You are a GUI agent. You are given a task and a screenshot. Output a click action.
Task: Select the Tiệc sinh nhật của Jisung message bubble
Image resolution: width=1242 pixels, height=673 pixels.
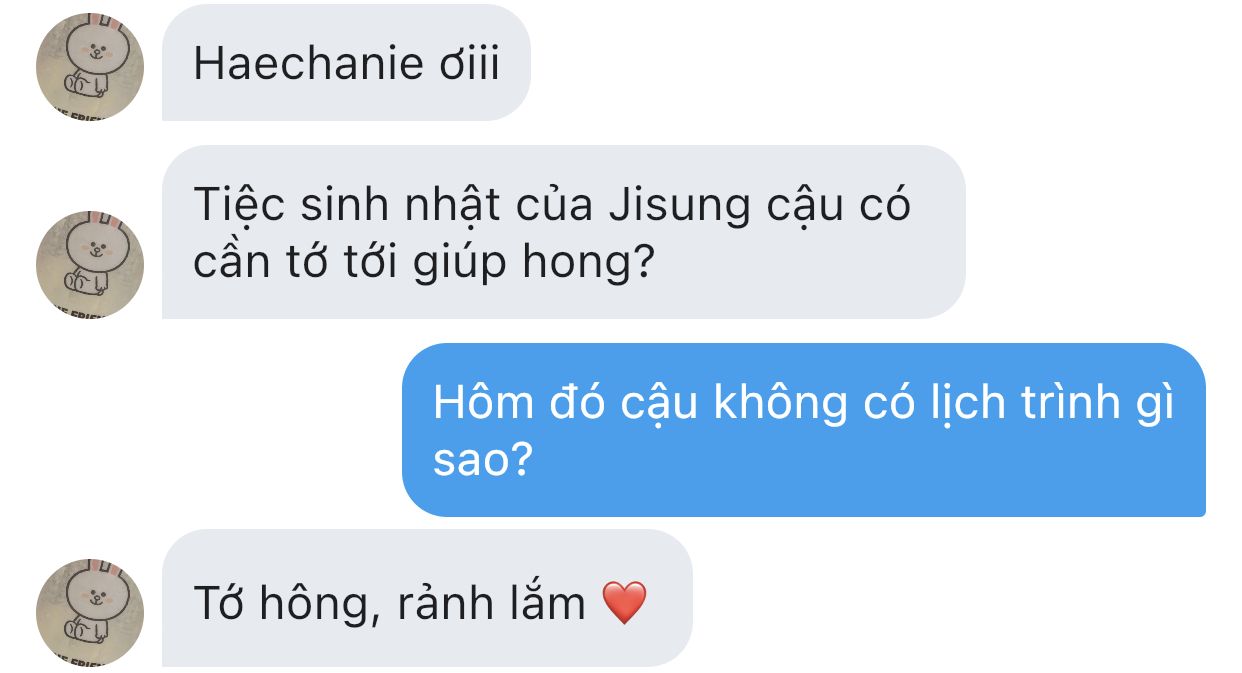(564, 232)
